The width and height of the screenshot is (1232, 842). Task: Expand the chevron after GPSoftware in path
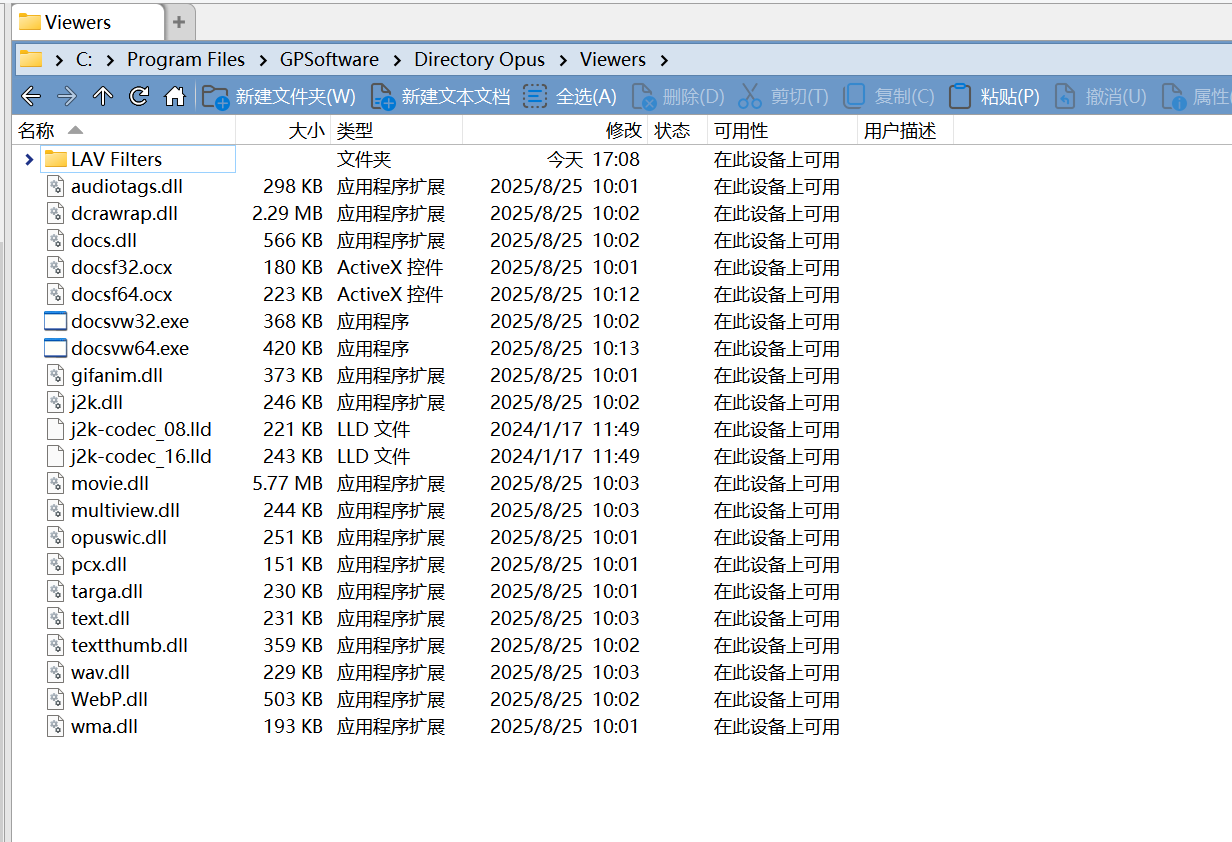(397, 60)
